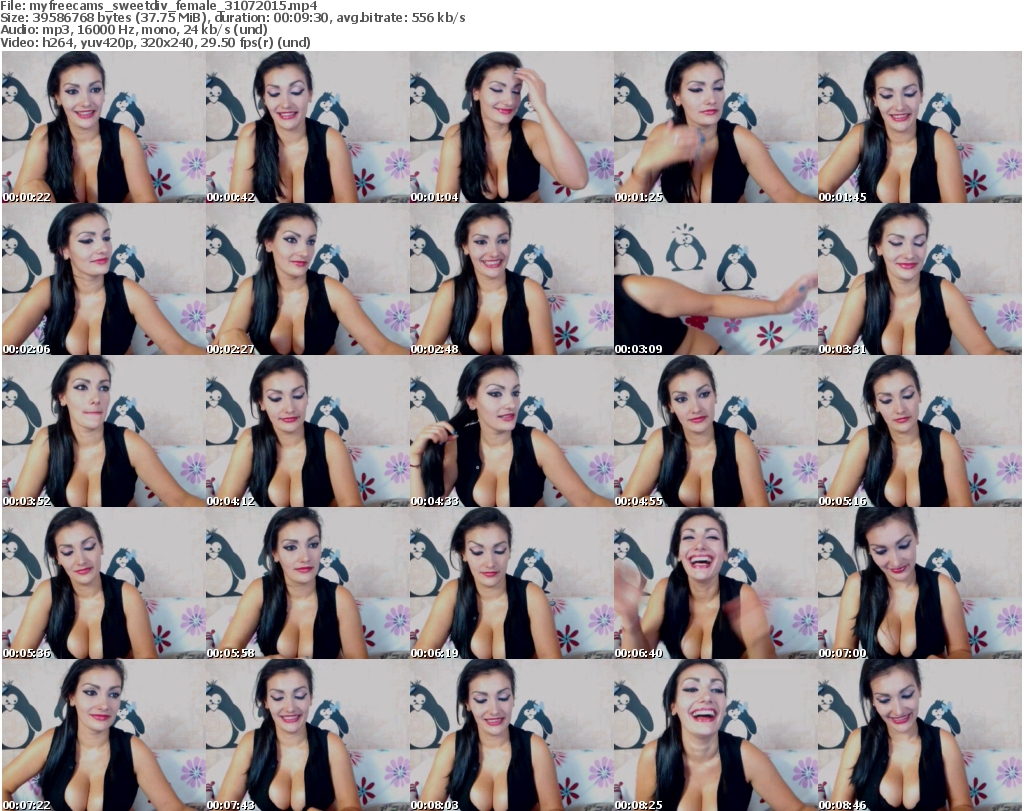Select the thumbnail timestamped 00:01:04
The height and width of the screenshot is (811, 1024).
511,127
